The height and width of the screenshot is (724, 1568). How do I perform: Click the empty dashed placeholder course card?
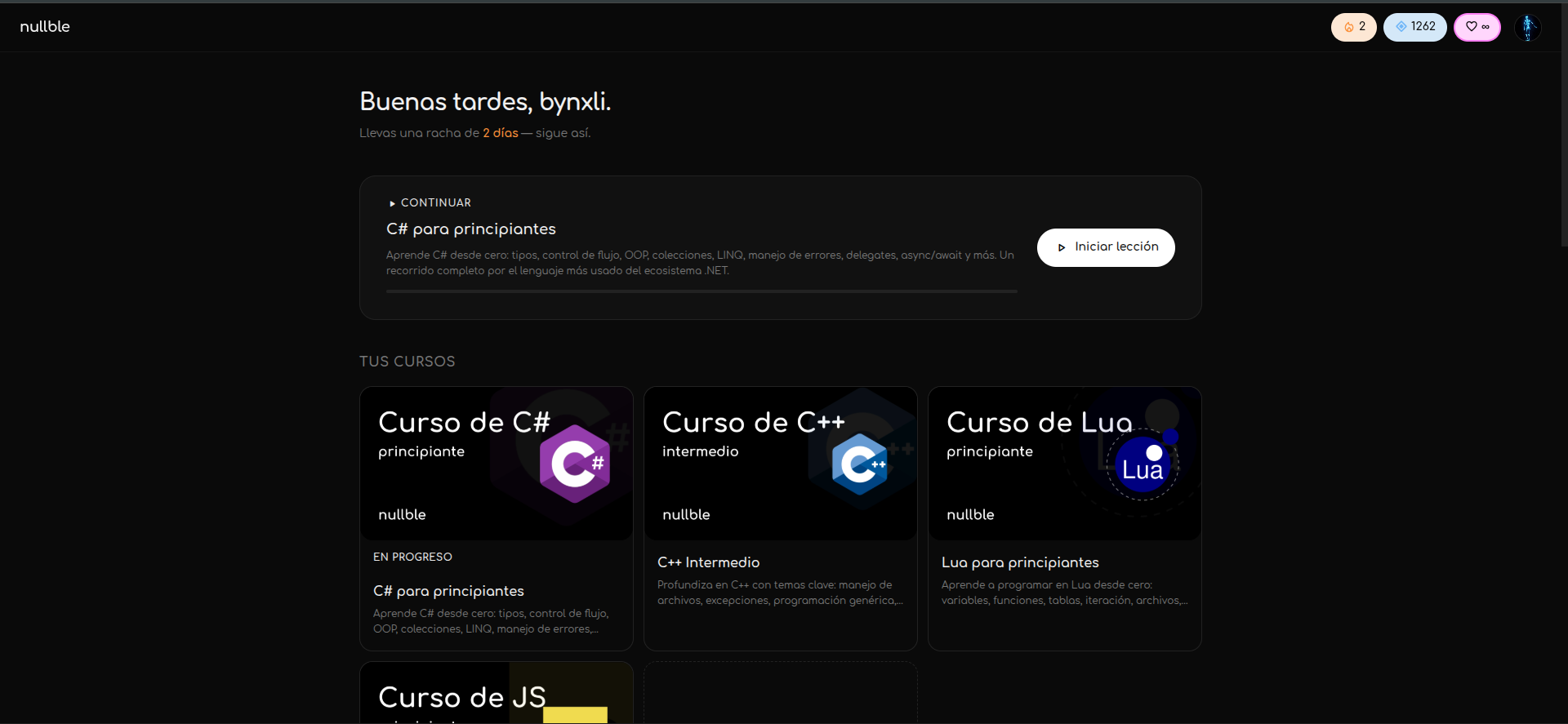click(781, 693)
